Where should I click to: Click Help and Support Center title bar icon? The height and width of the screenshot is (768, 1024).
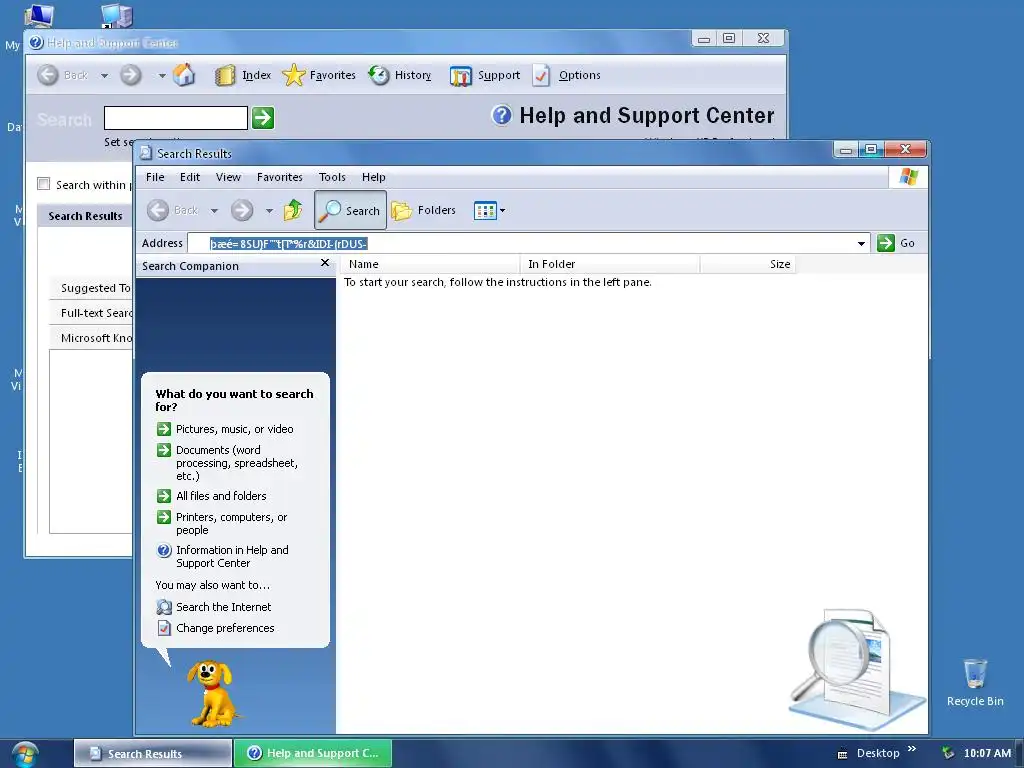(x=37, y=42)
